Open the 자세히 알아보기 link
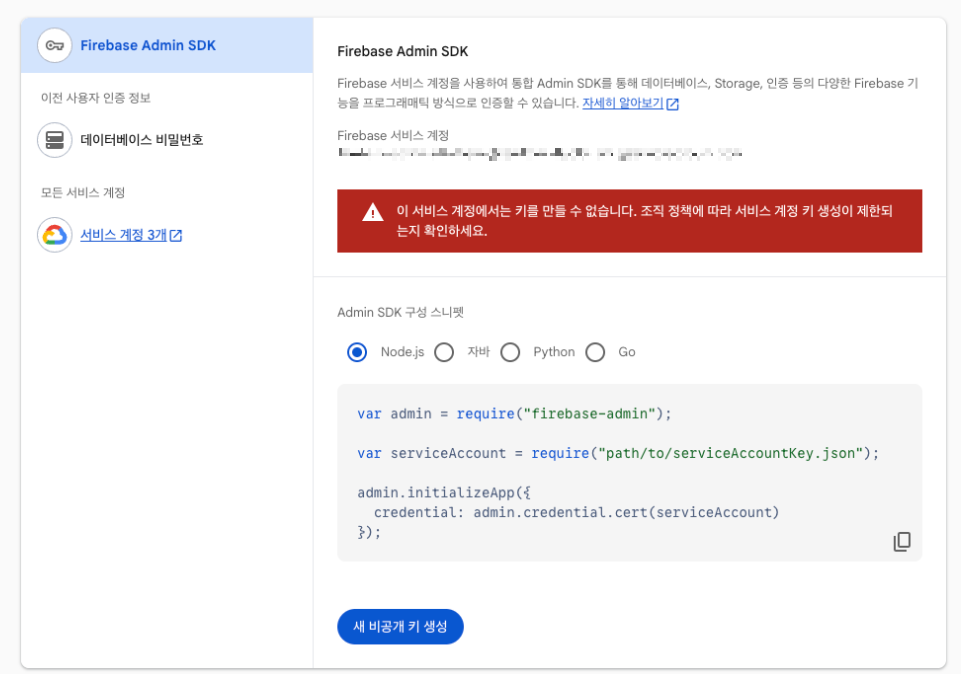This screenshot has width=961, height=674. point(622,103)
